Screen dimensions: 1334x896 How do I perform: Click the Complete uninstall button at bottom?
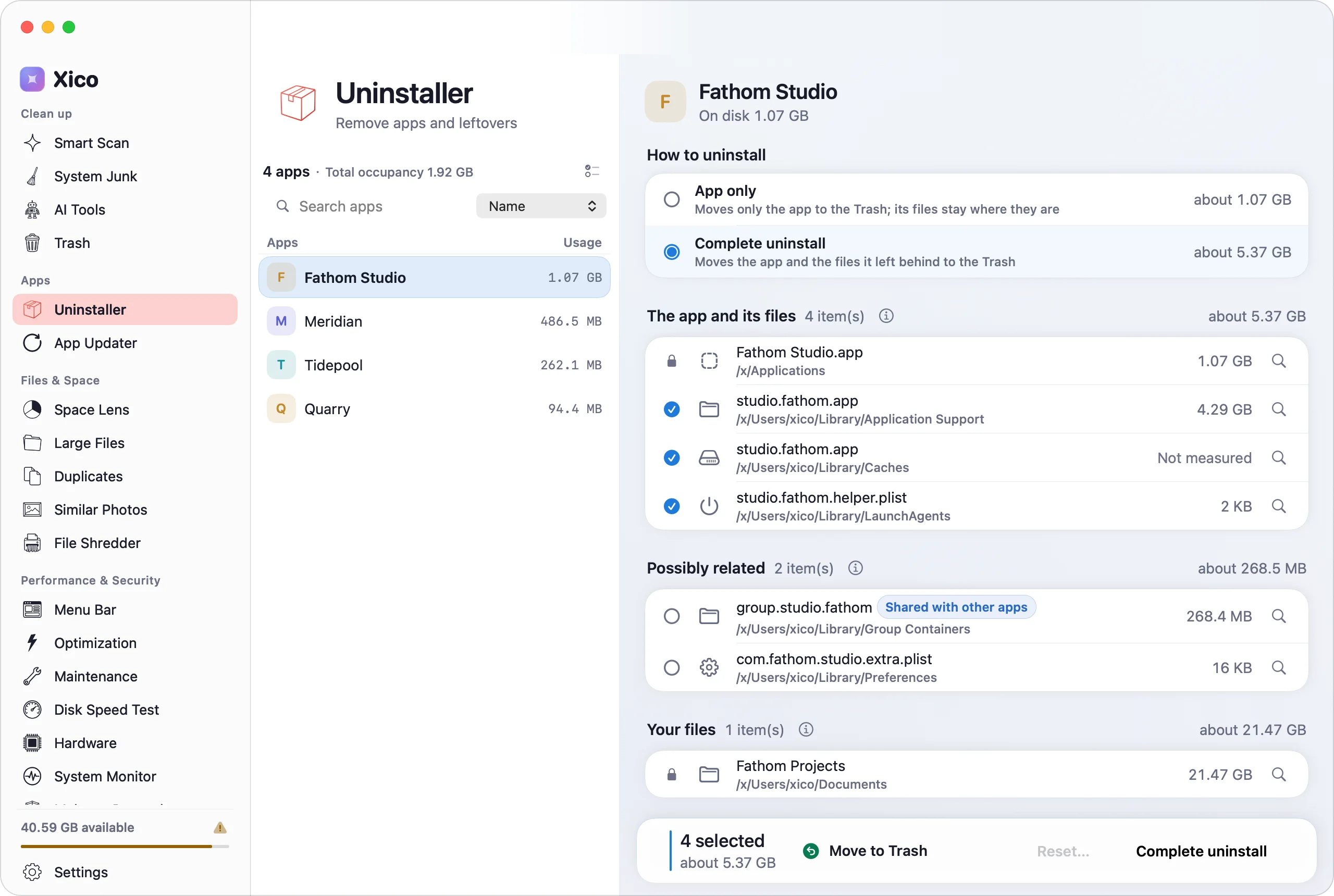pos(1201,851)
